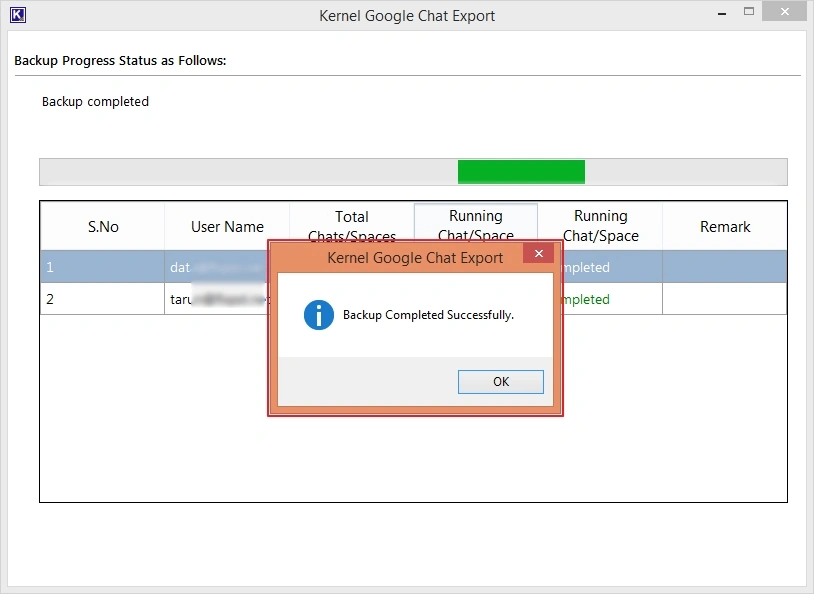Click the User Name column header
This screenshot has width=814, height=594.
227,226
